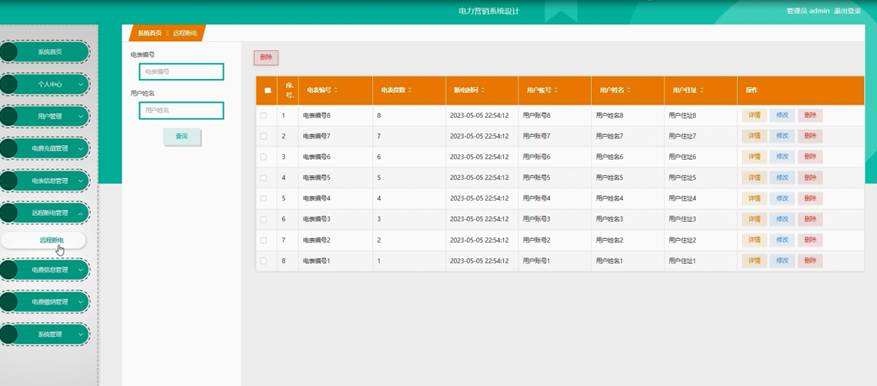Viewport: 877px width, 386px height.
Task: Focus the 电表编号 search input field
Action: pos(181,72)
